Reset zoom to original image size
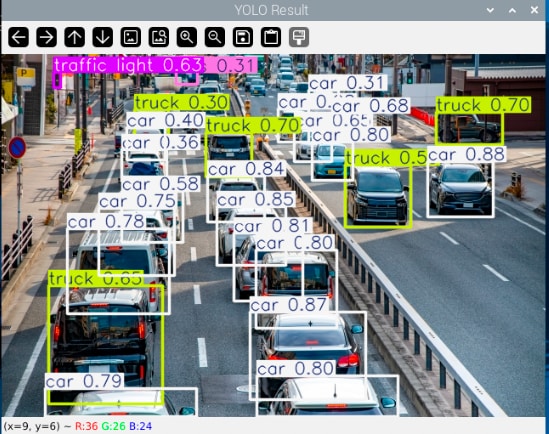The width and height of the screenshot is (549, 434). [x=131, y=37]
